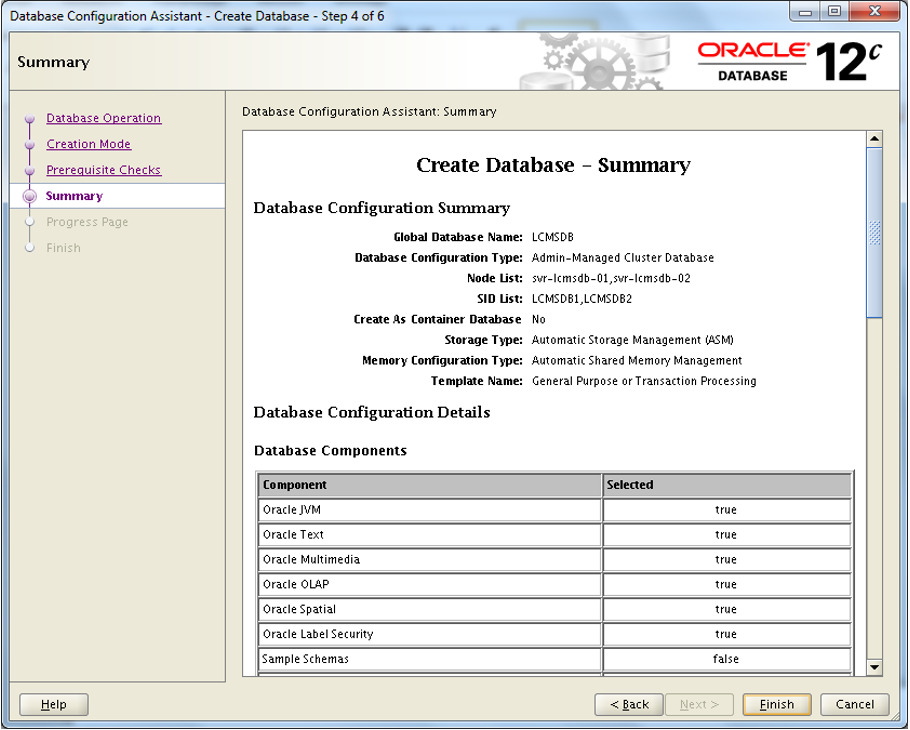The width and height of the screenshot is (910, 730).
Task: Select the Oracle Label Security cell
Action: [429, 635]
